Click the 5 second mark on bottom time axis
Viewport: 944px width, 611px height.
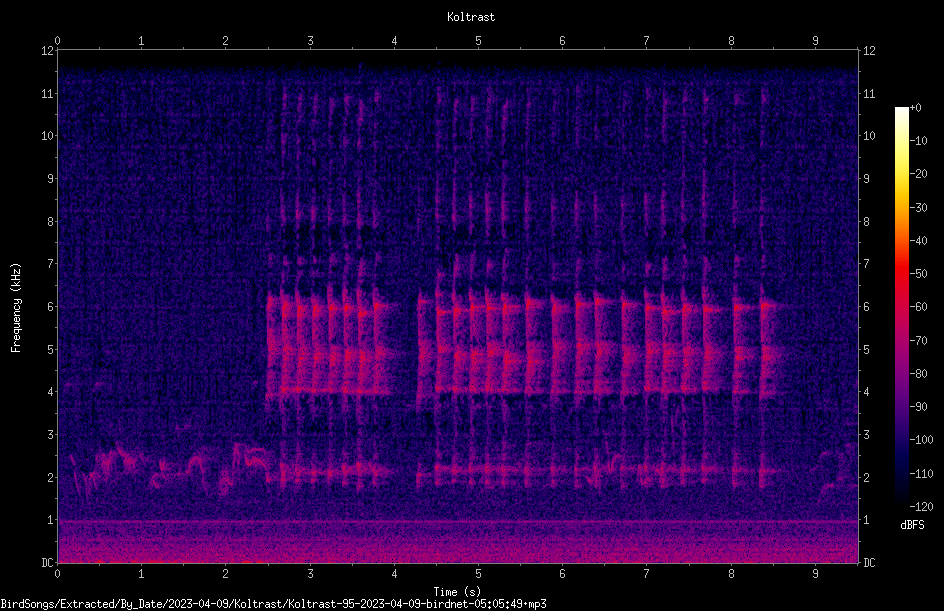(x=478, y=574)
